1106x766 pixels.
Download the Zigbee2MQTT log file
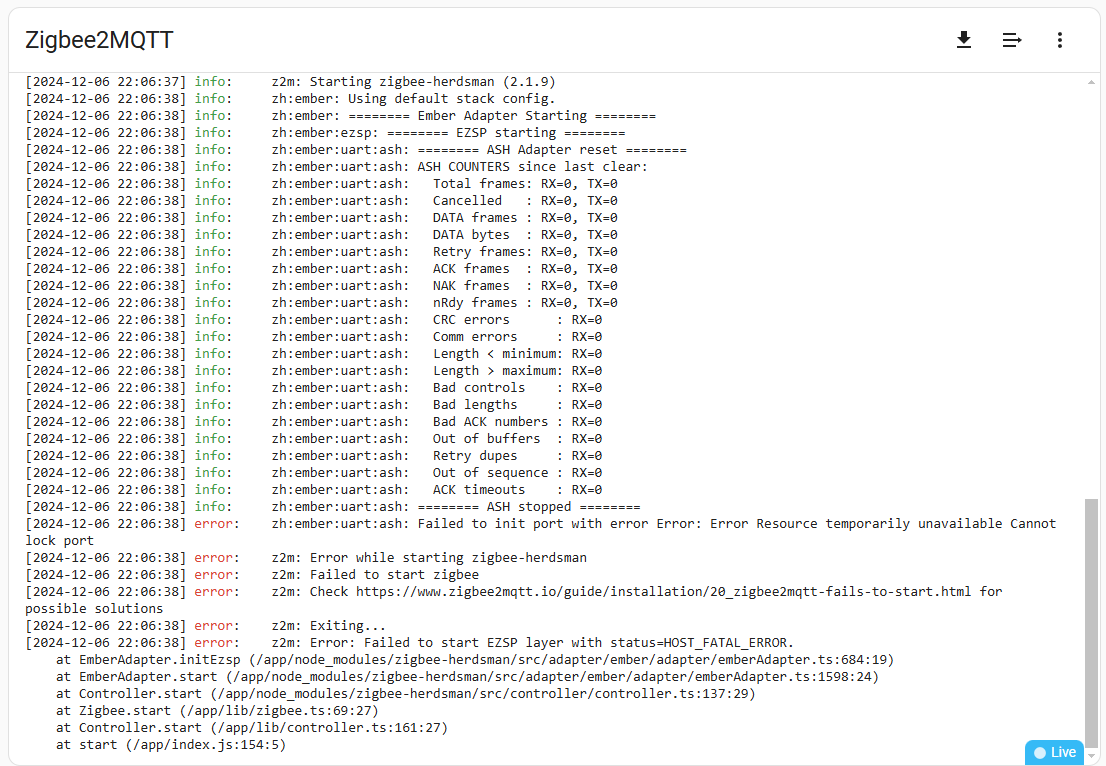pyautogui.click(x=963, y=40)
